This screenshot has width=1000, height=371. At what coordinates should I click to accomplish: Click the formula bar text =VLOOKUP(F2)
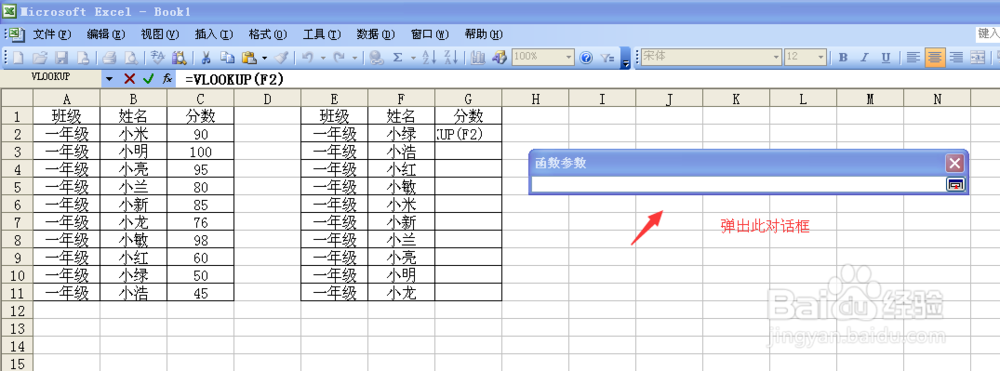coord(234,79)
